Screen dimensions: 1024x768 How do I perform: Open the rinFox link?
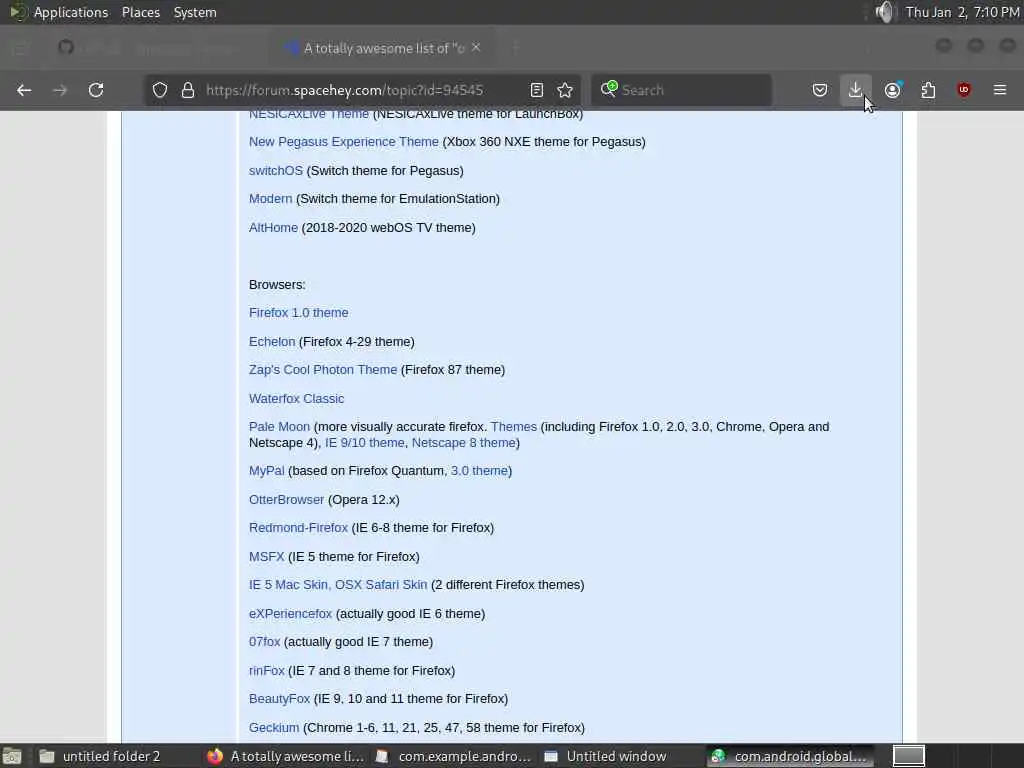[x=266, y=671]
